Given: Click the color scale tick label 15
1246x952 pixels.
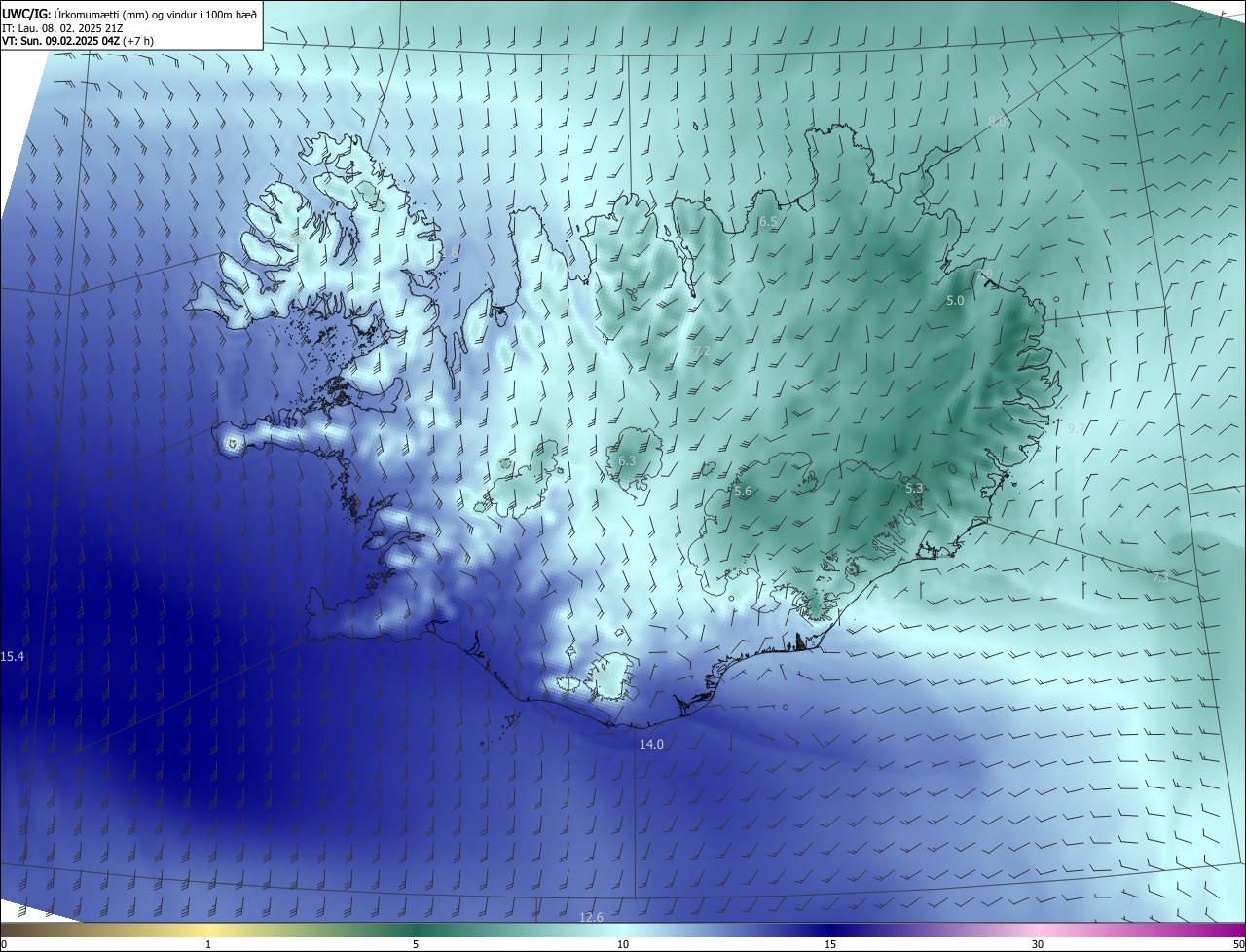Looking at the screenshot, I should pyautogui.click(x=830, y=944).
